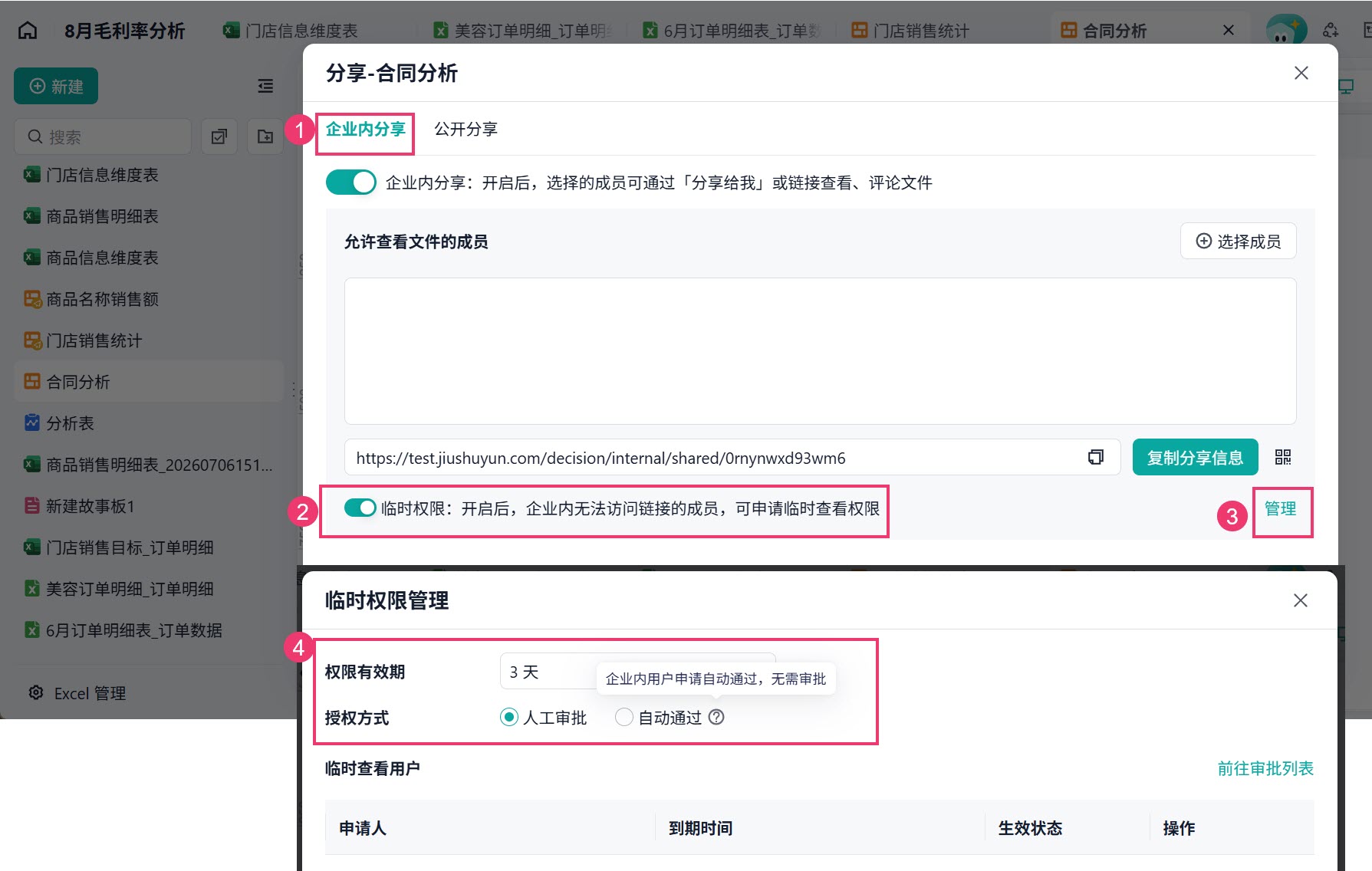Show the QR code icon for sharing
This screenshot has width=1372, height=871.
(1283, 458)
